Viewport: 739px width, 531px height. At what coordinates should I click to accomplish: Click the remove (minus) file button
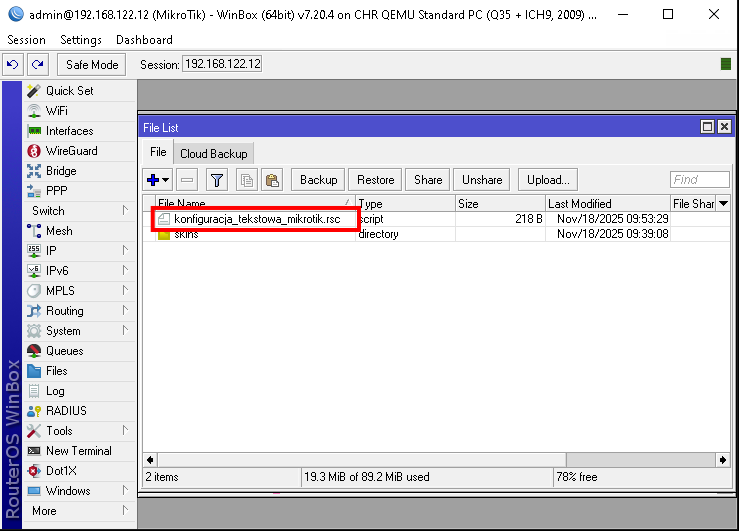(187, 180)
